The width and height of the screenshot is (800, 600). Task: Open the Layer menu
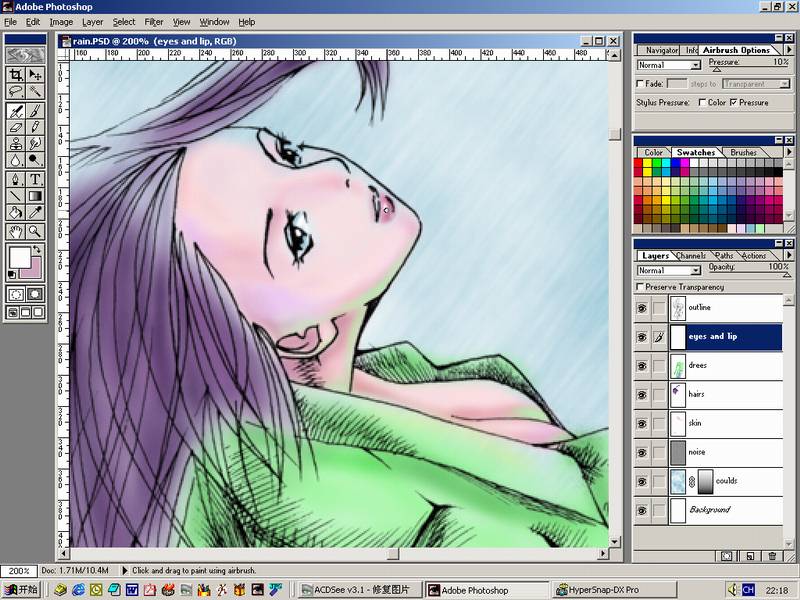[92, 22]
